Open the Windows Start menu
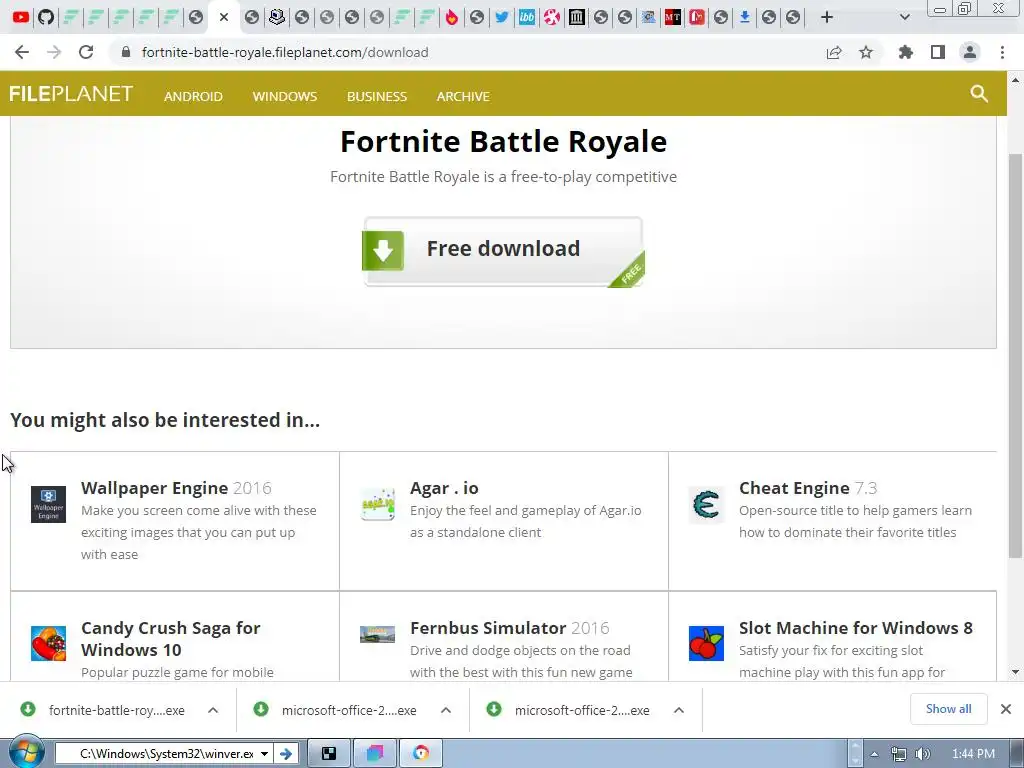 25,753
